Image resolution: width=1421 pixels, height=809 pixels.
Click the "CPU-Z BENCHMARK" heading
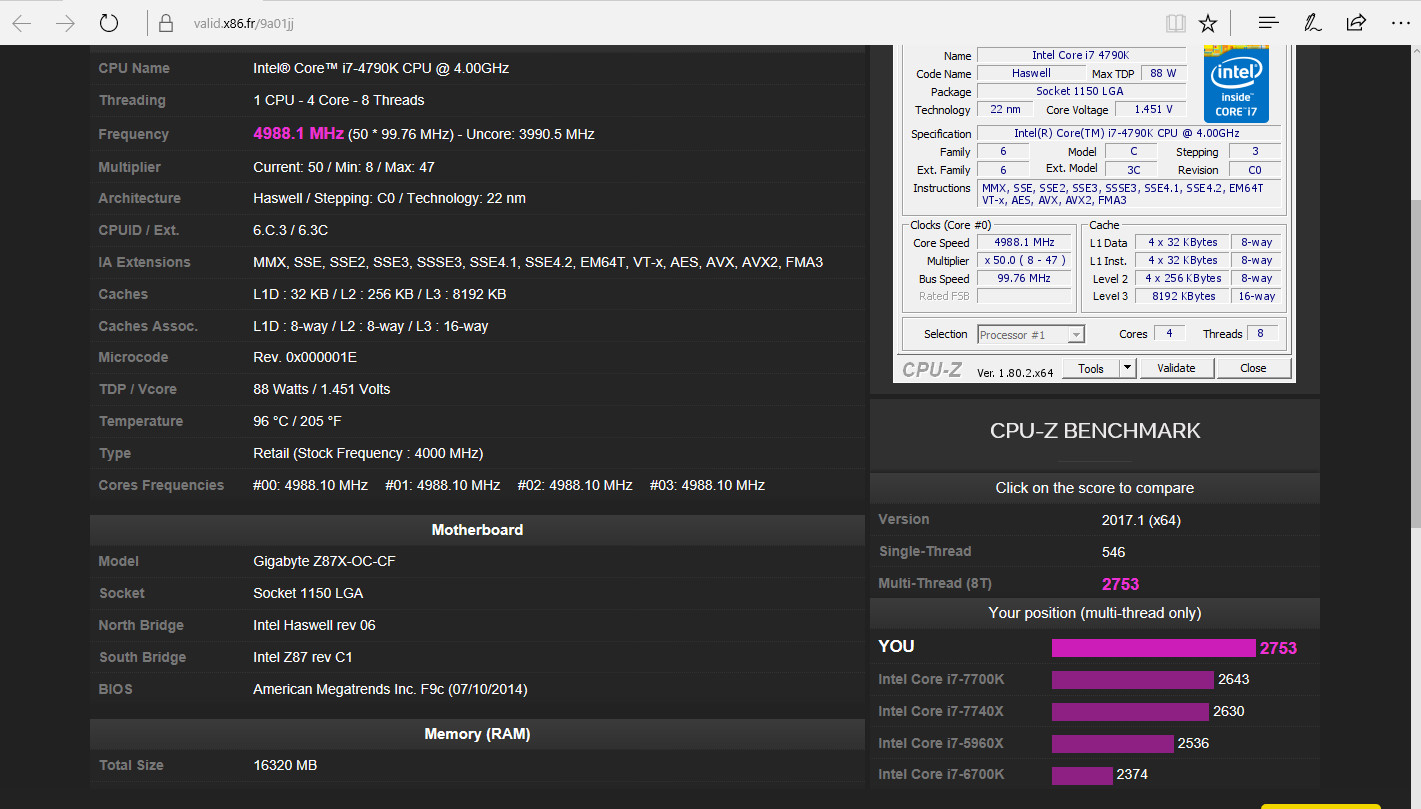1095,431
